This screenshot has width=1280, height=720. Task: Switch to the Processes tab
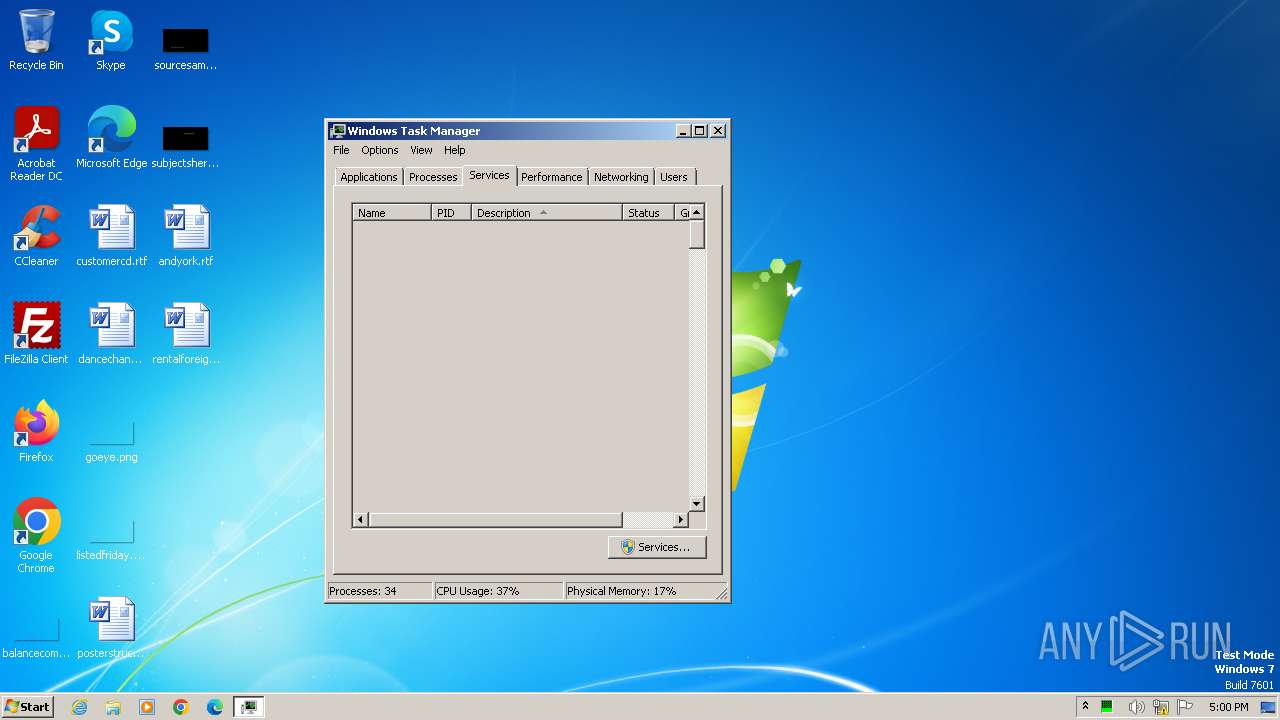pos(433,177)
